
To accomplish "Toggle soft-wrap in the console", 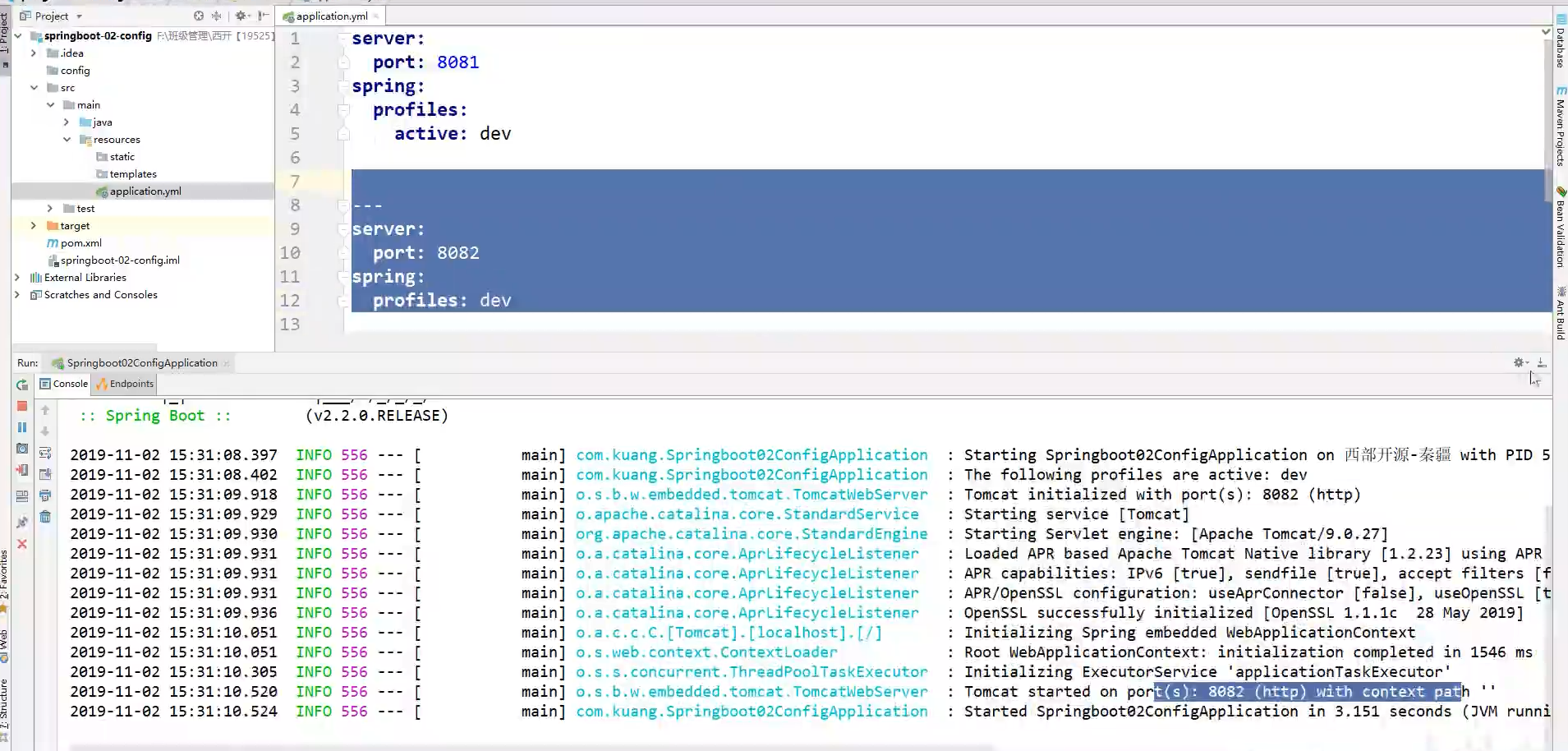I will 45,453.
